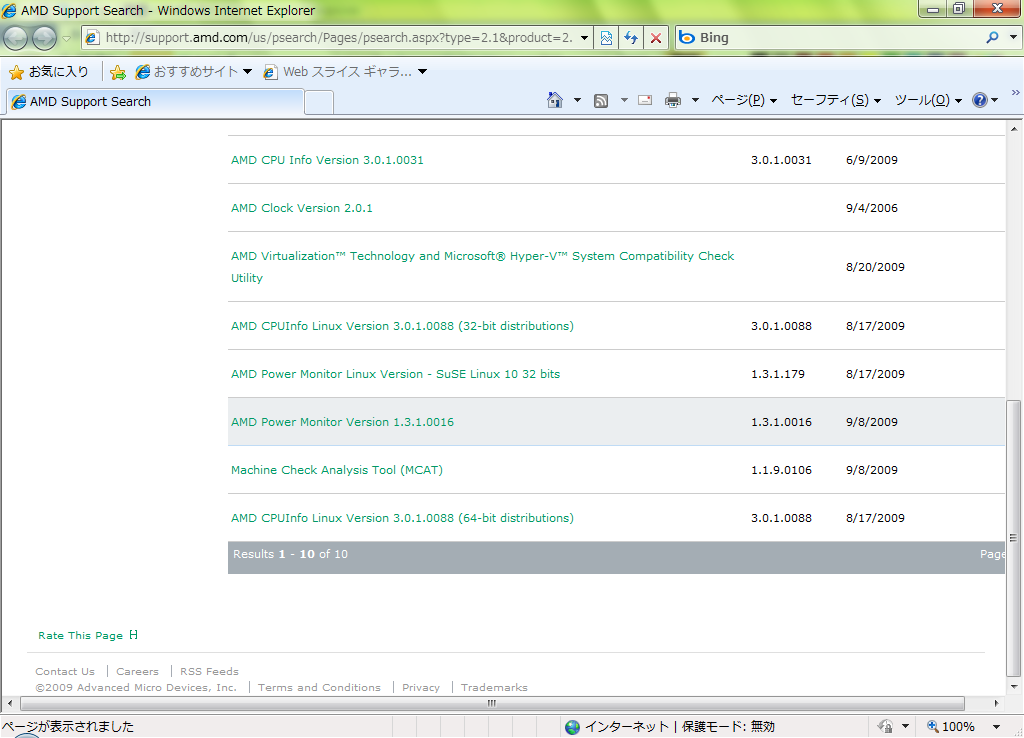Screen dimensions: 1024x738
Task: Click version cell 1.1.9.0106
Action: (x=781, y=470)
